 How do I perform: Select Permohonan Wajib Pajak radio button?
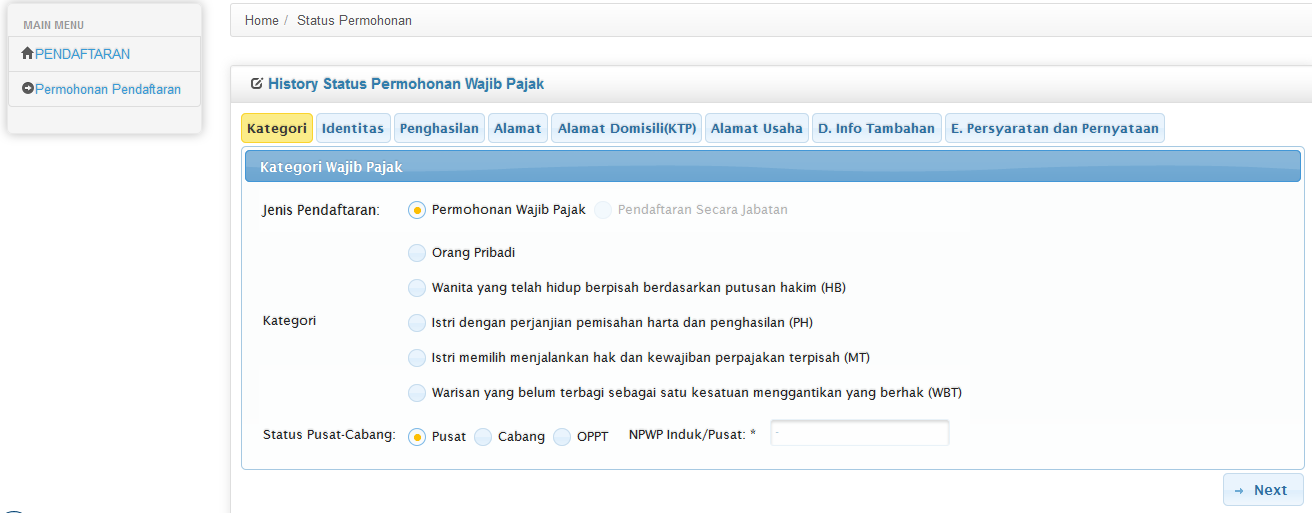417,210
